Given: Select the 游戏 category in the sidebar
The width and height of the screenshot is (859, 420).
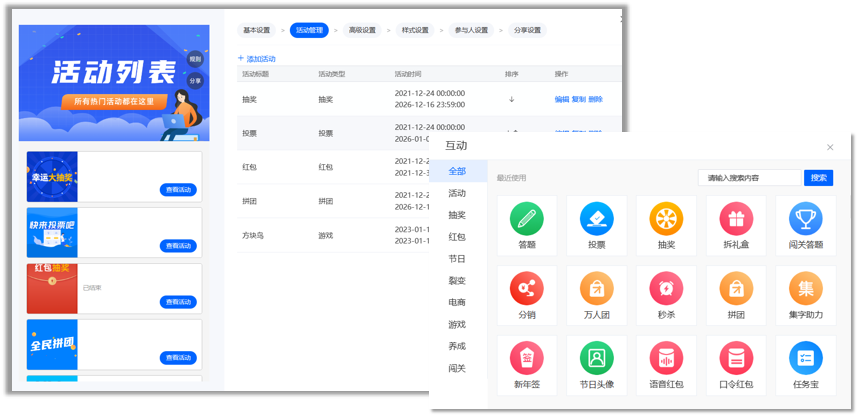Looking at the screenshot, I should [457, 324].
